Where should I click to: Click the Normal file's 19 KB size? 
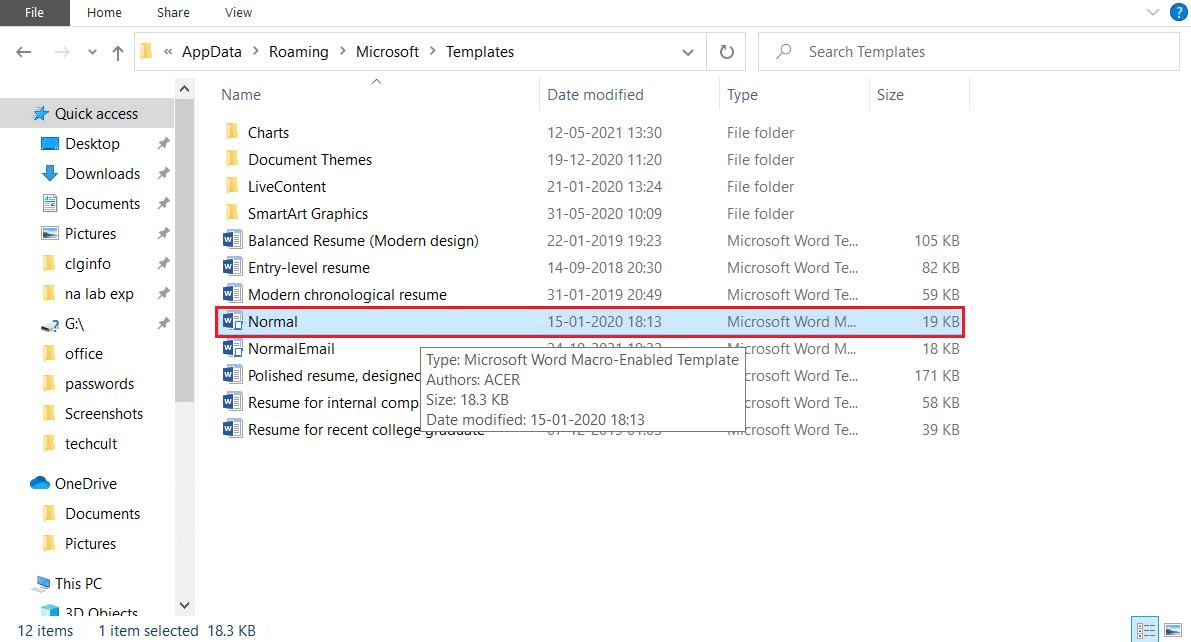(940, 321)
